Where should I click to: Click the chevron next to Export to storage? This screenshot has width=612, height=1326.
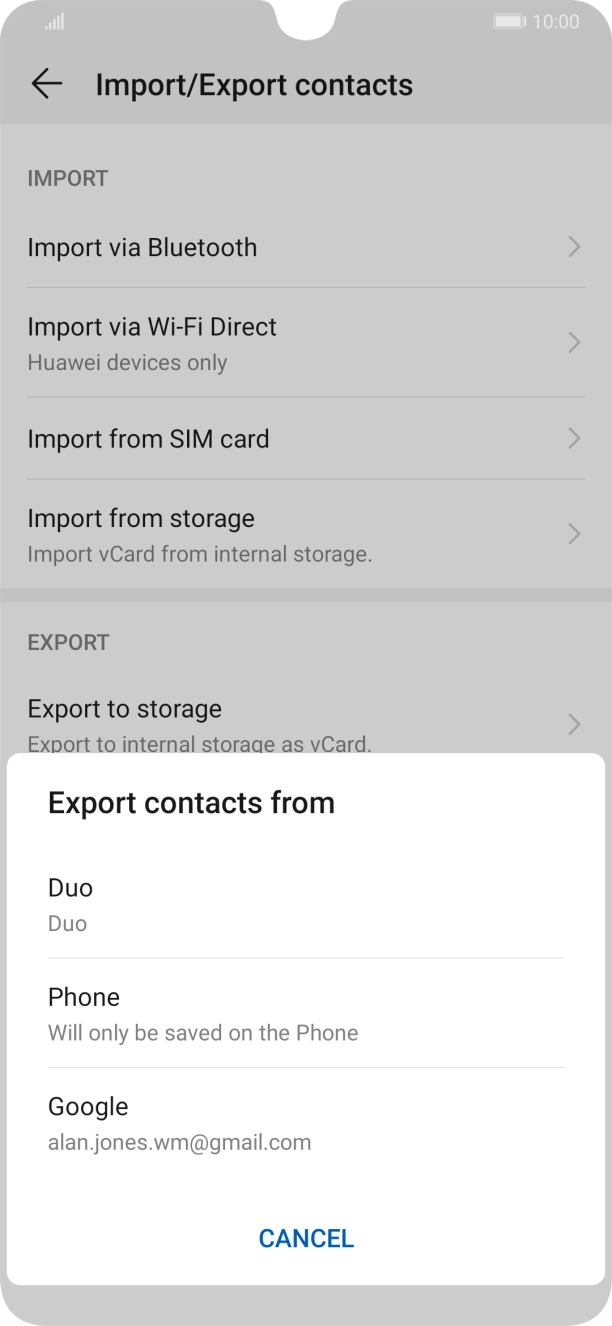pos(574,723)
